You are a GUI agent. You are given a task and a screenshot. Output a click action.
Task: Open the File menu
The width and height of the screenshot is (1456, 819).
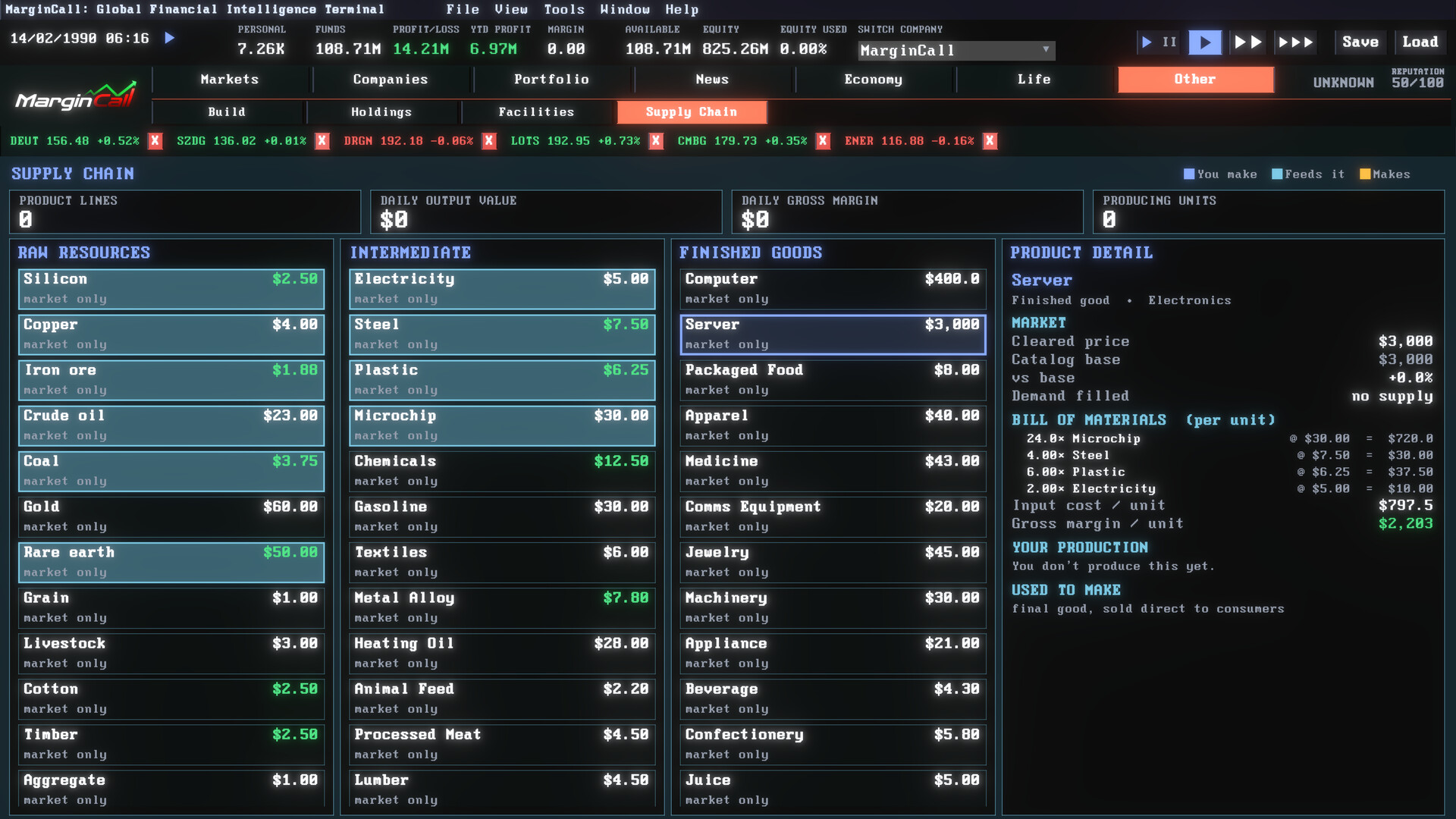[x=463, y=9]
